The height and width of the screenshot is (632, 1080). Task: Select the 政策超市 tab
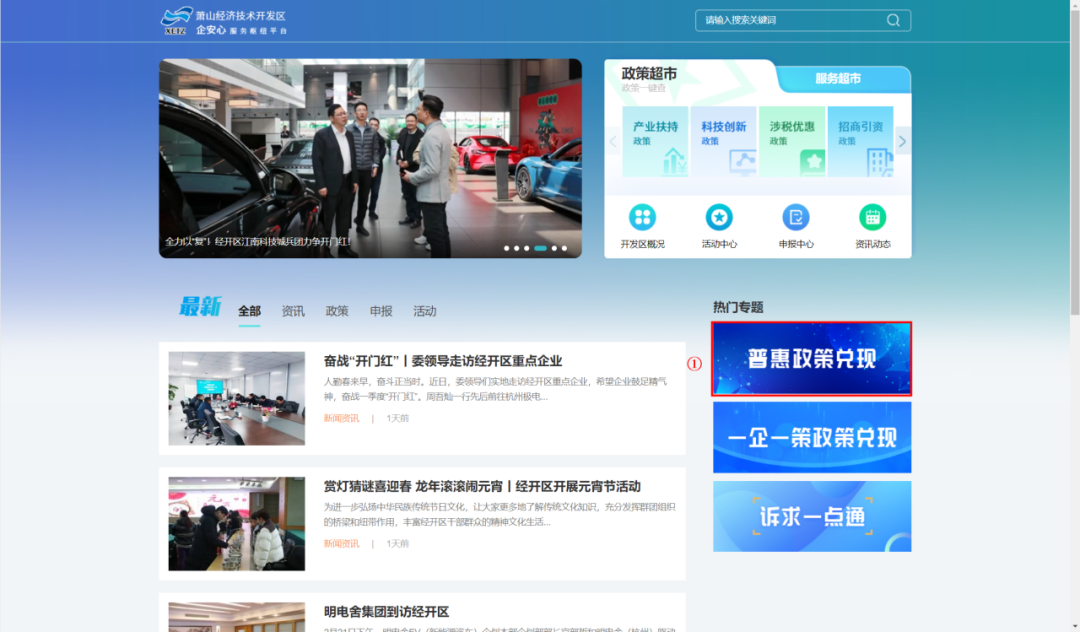pos(649,74)
